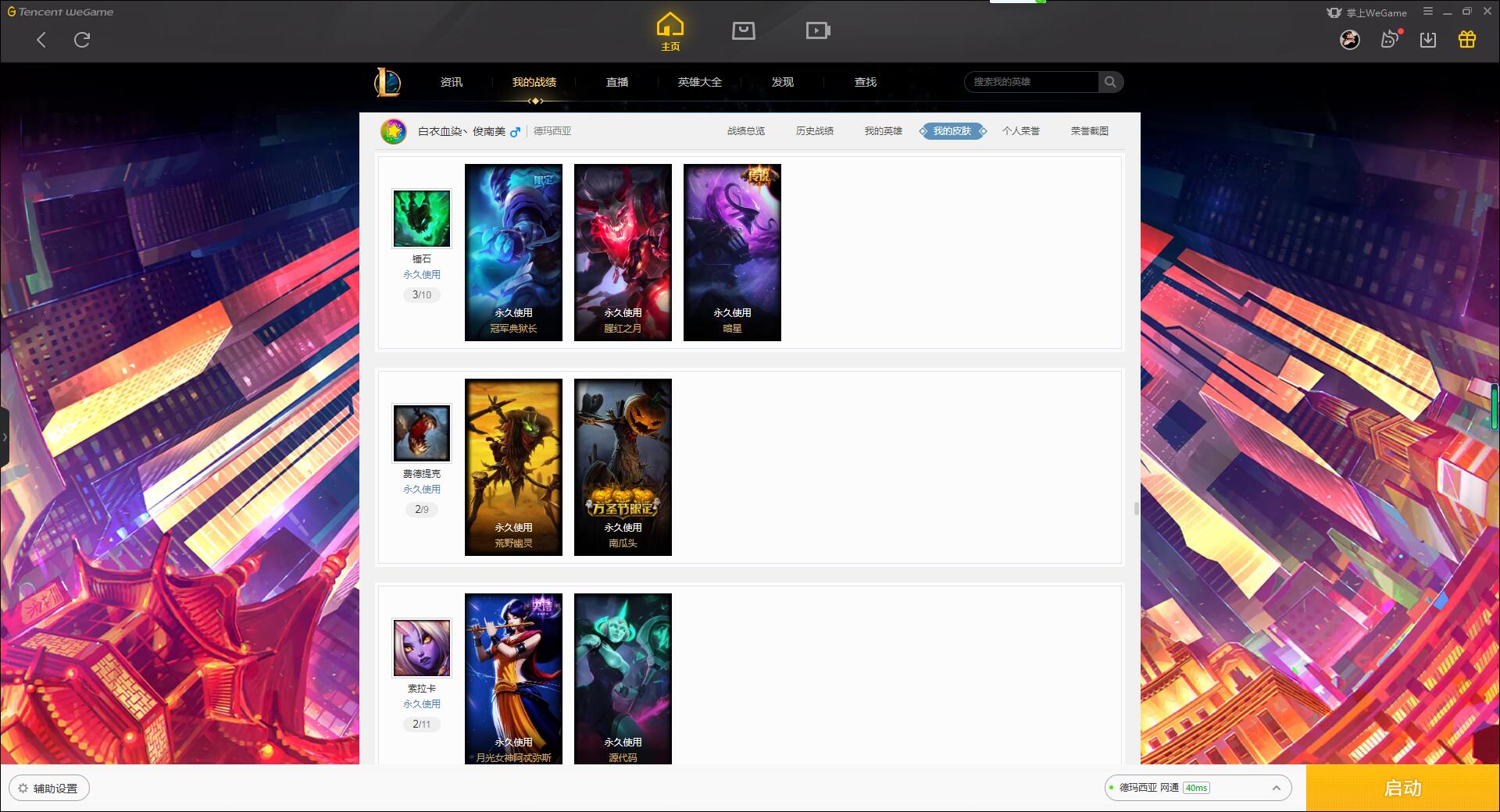Open the hamburger main menu
Image resolution: width=1500 pixels, height=812 pixels.
click(1428, 12)
